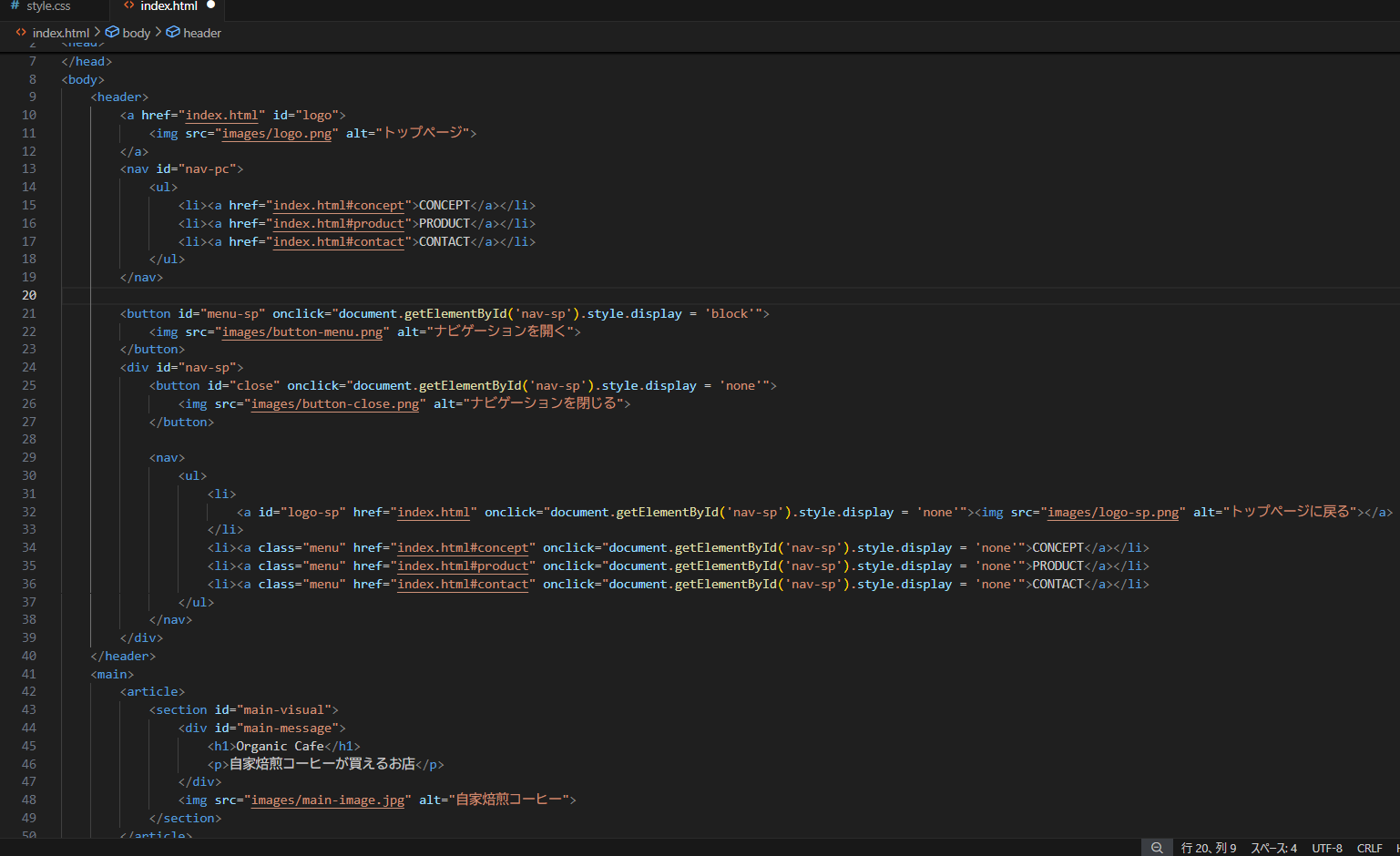The height and width of the screenshot is (856, 1400).
Task: Follow the index.html#concept link on line 15
Action: tap(338, 205)
